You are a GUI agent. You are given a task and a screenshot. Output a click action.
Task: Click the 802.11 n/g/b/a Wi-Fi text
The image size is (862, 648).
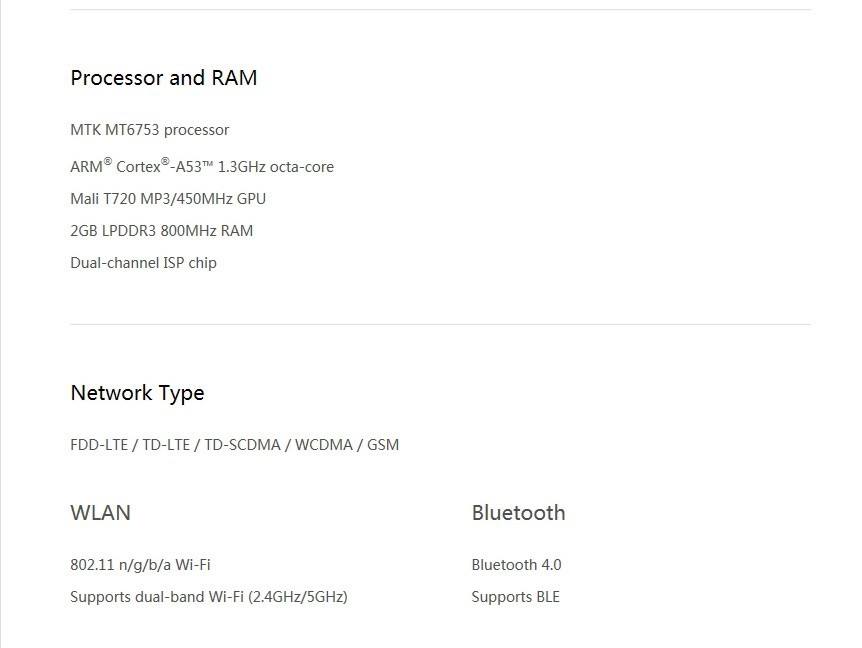pyautogui.click(x=140, y=565)
